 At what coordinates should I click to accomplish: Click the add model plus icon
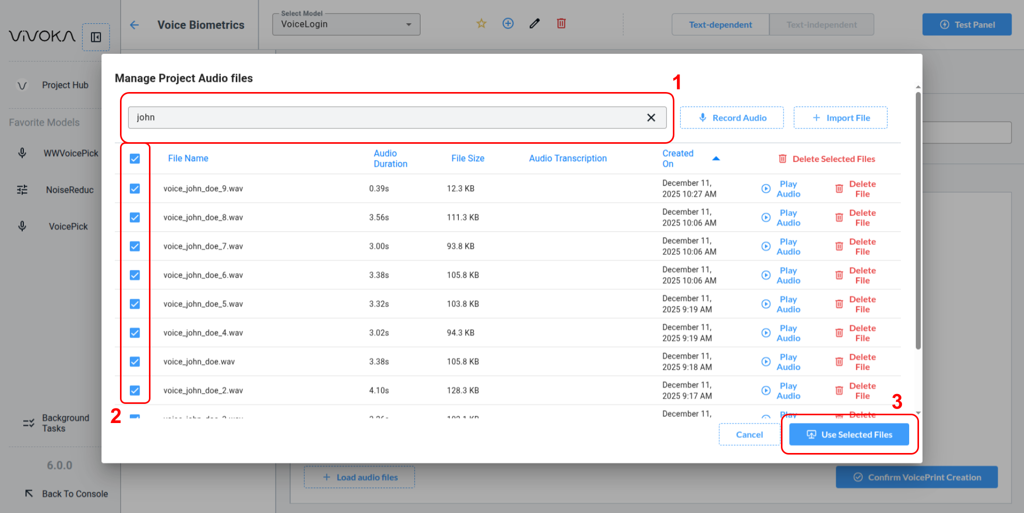click(x=508, y=23)
